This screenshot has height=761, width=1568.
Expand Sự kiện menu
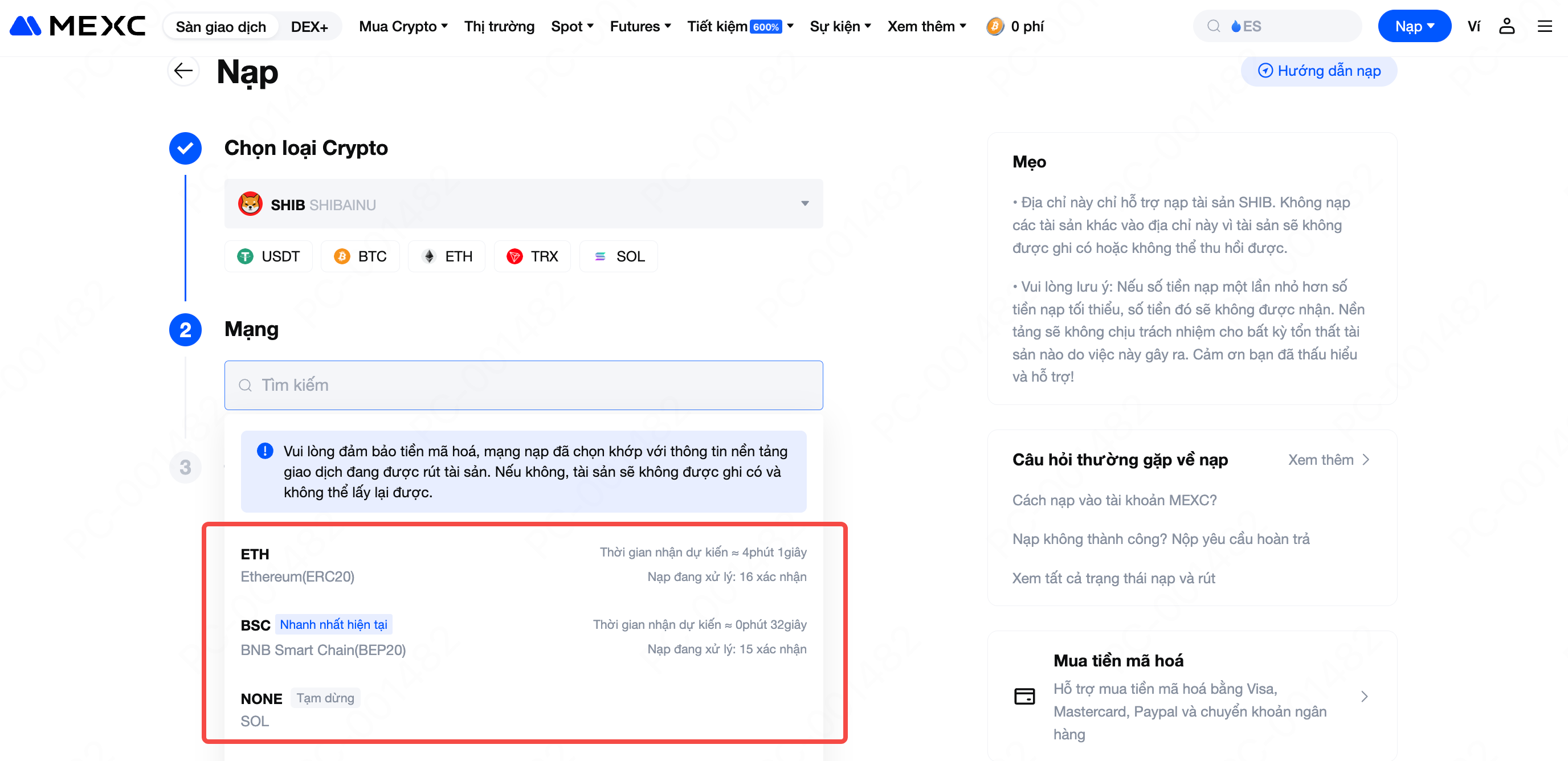(840, 26)
